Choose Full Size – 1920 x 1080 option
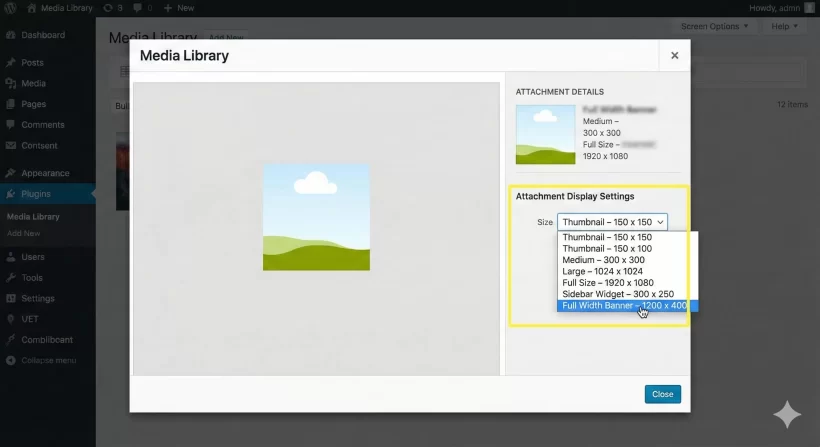This screenshot has width=820, height=447. coord(627,283)
